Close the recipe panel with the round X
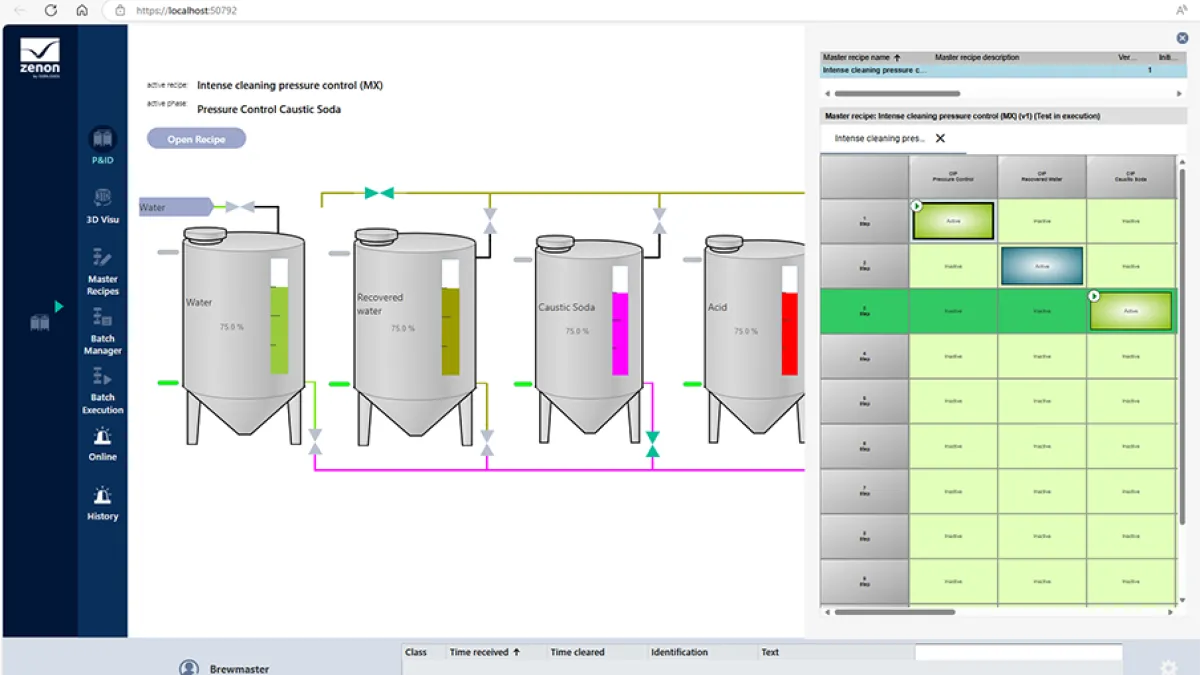Screen dimensions: 1200x675 tap(1182, 38)
